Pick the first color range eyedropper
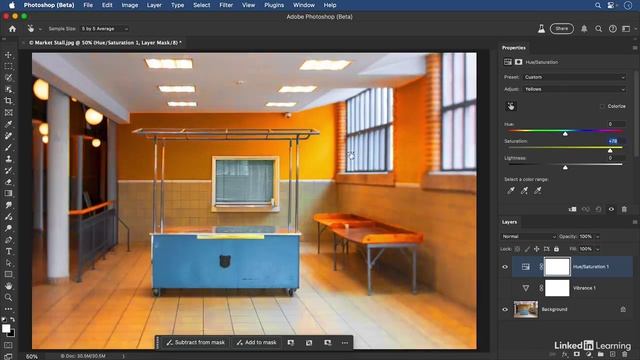 (x=511, y=191)
